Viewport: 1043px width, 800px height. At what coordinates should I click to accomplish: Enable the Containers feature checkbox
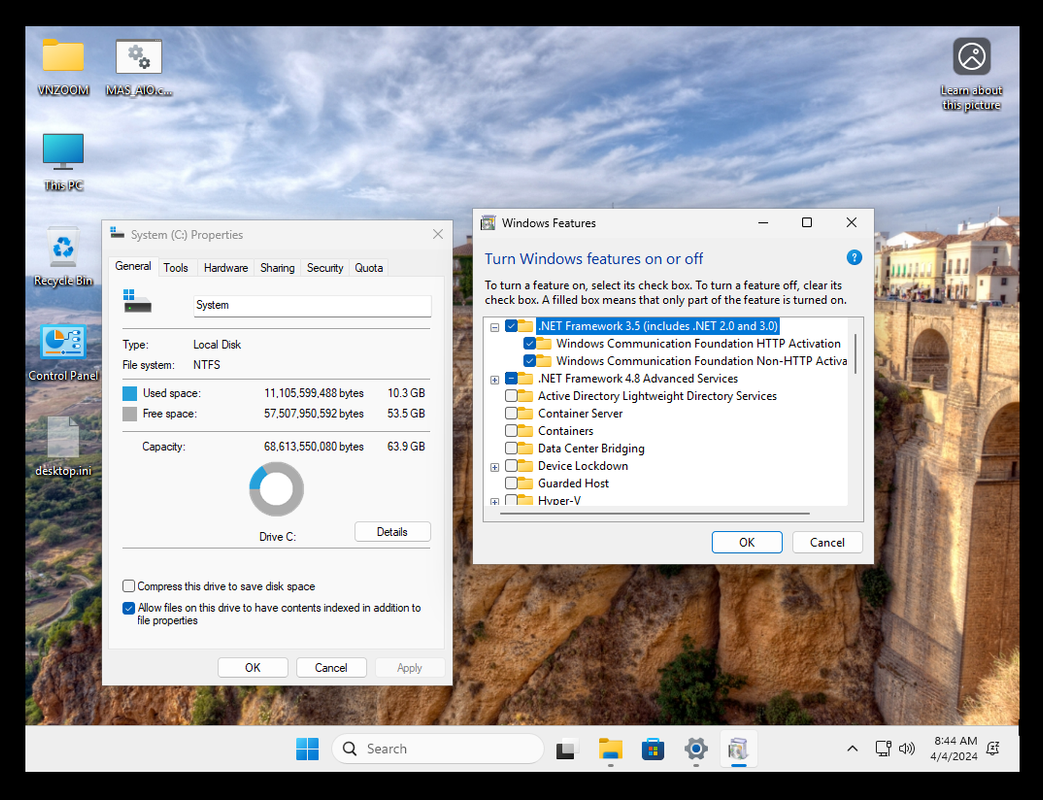[x=511, y=431]
